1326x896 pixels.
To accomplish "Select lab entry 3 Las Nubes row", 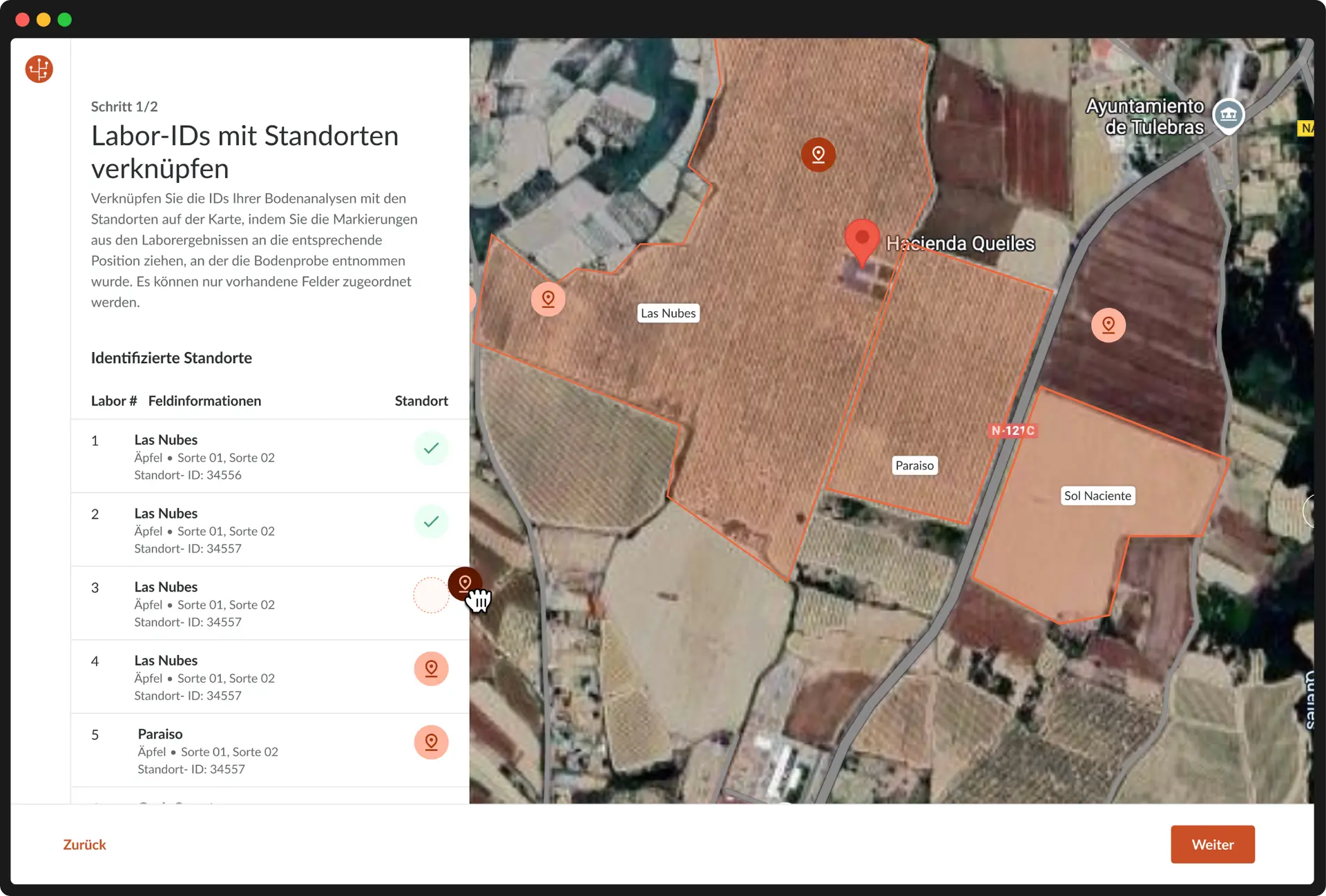I will [270, 603].
